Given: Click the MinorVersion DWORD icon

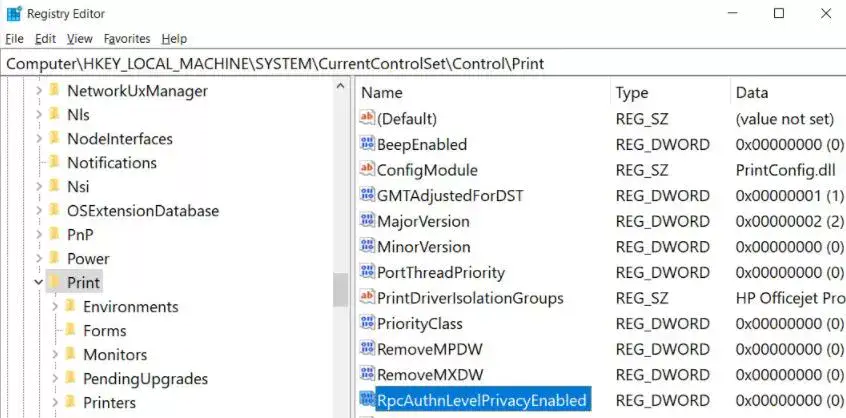Looking at the screenshot, I should pos(367,246).
